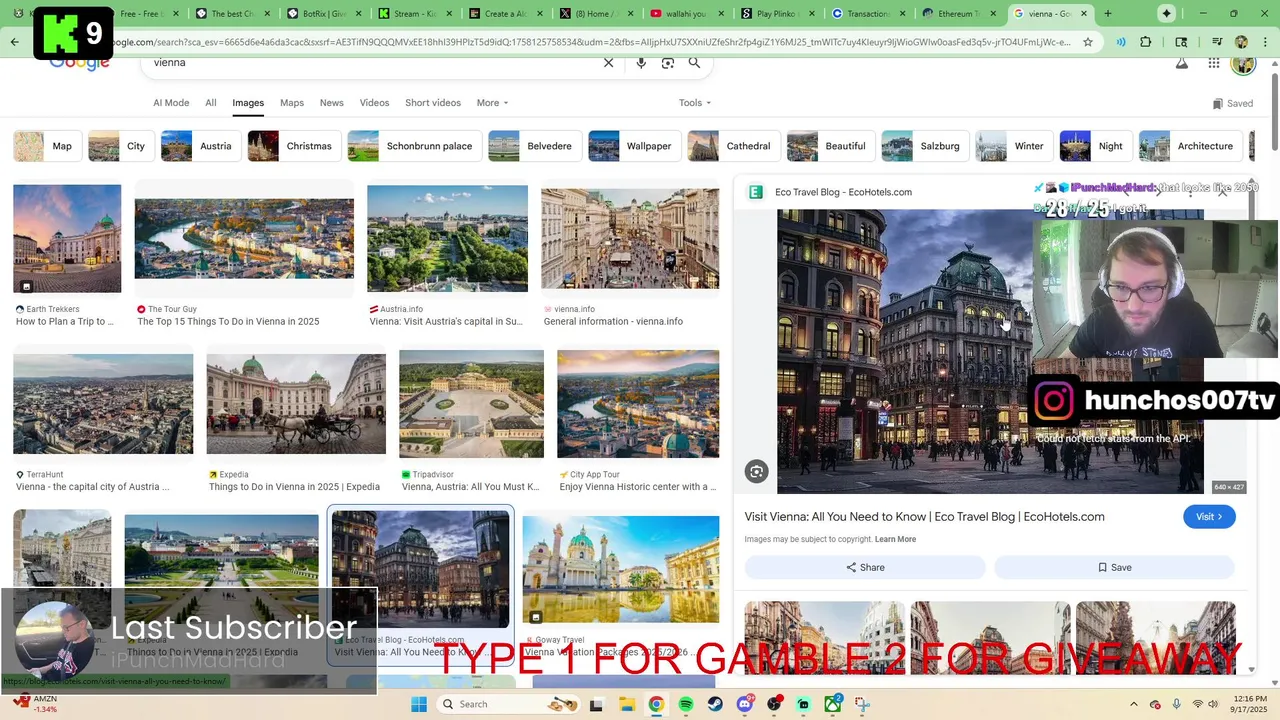Go back in browser history
Viewport: 1280px width, 720px height.
click(14, 42)
